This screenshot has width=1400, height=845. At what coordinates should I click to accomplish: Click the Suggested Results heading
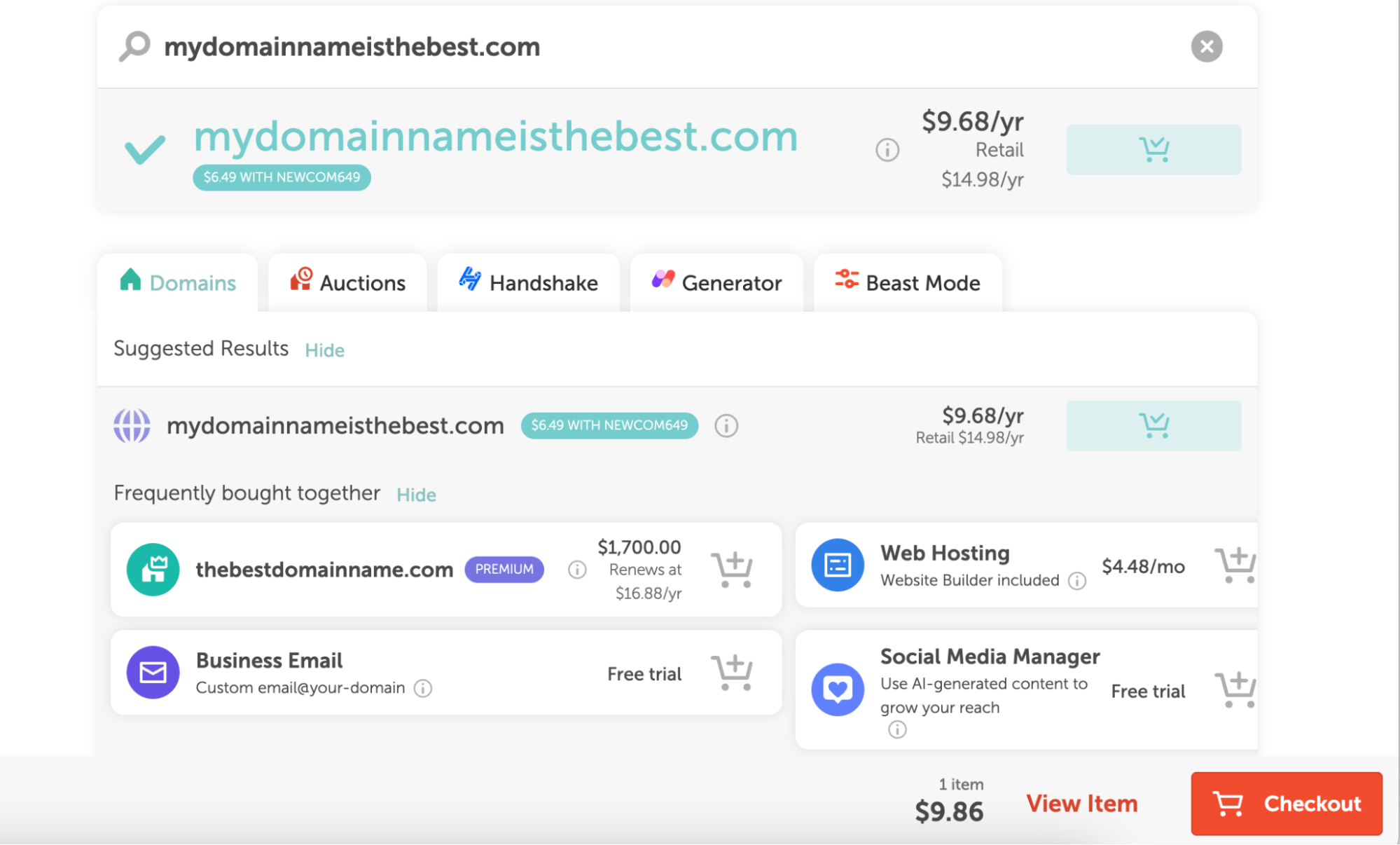pyautogui.click(x=201, y=348)
